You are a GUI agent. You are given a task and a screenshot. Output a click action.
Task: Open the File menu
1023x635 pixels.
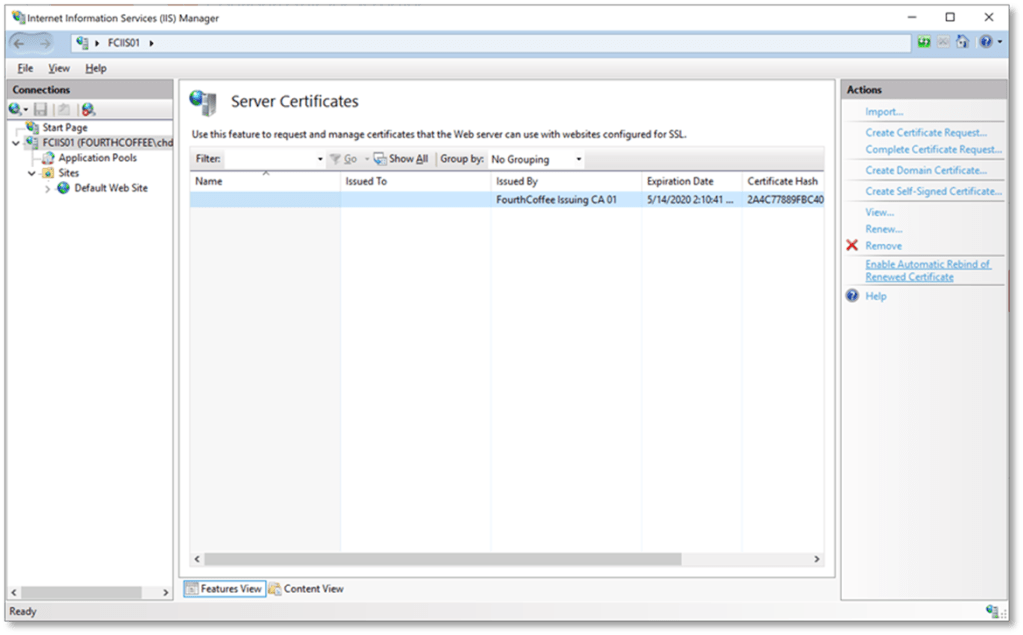[x=25, y=68]
